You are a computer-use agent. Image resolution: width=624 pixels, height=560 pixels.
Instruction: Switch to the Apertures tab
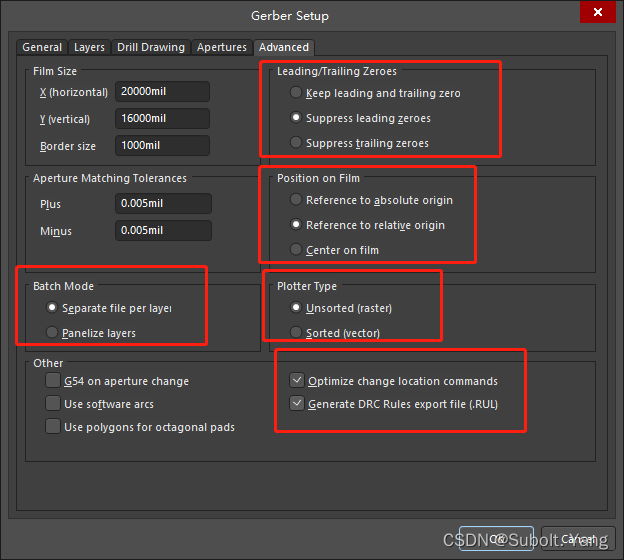[221, 47]
